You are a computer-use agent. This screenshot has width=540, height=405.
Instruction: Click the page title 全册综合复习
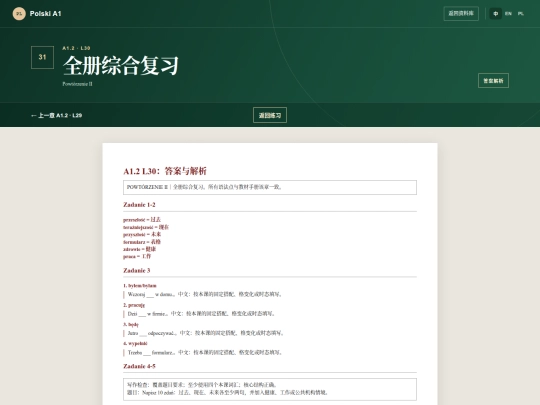point(121,65)
